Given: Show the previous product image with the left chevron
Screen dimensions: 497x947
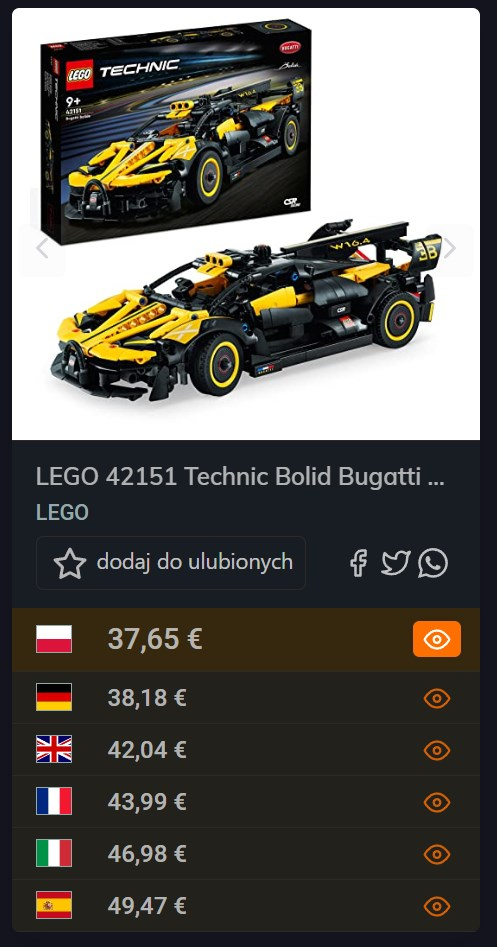Looking at the screenshot, I should click(42, 248).
